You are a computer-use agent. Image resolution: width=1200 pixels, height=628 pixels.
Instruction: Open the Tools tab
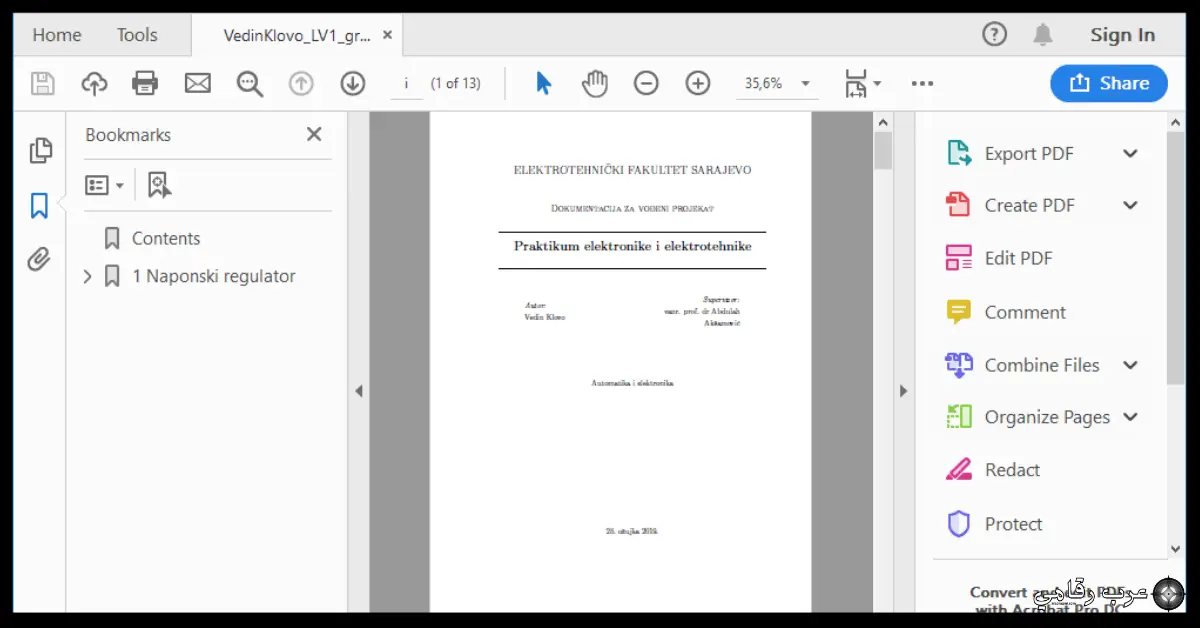pyautogui.click(x=137, y=34)
